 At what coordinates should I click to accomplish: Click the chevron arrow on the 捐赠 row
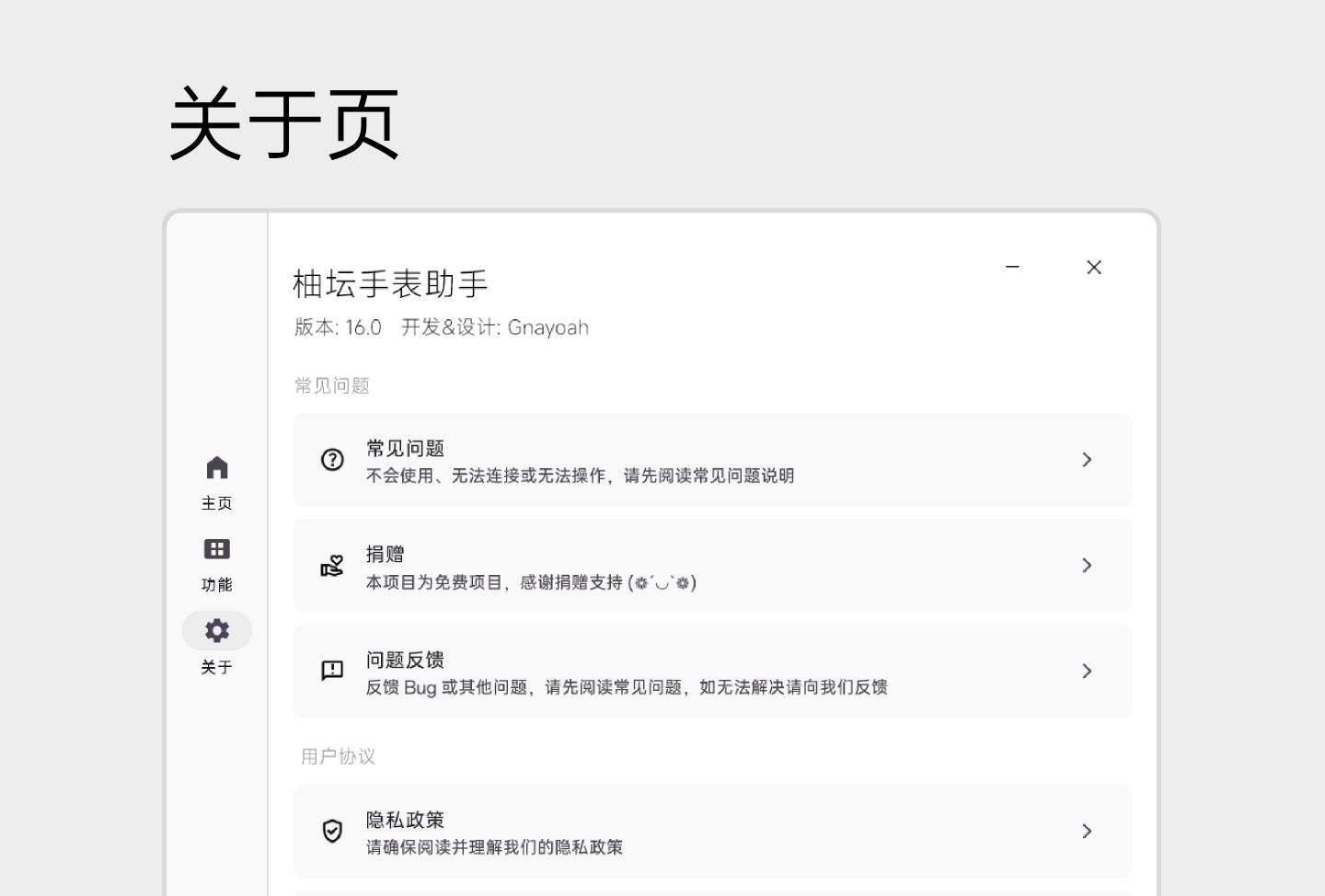1087,566
